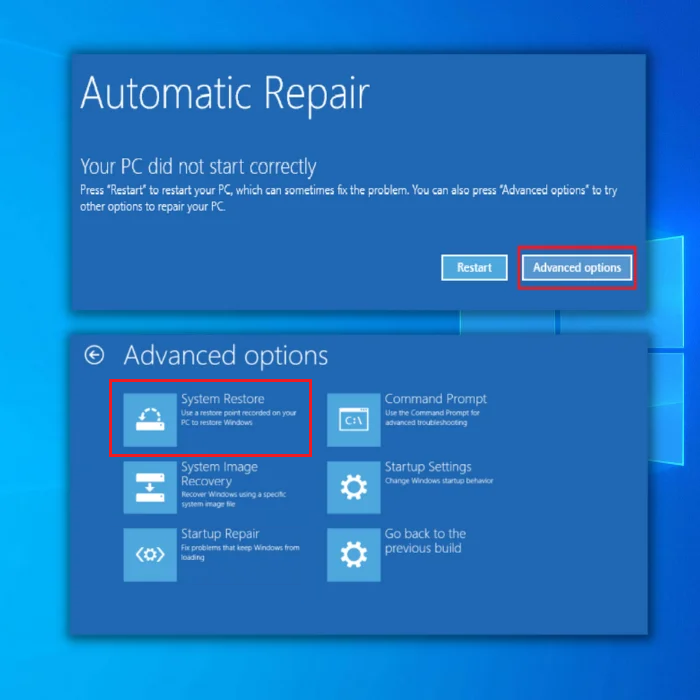Click the Startup Repair label
700x700 pixels.
click(x=220, y=534)
